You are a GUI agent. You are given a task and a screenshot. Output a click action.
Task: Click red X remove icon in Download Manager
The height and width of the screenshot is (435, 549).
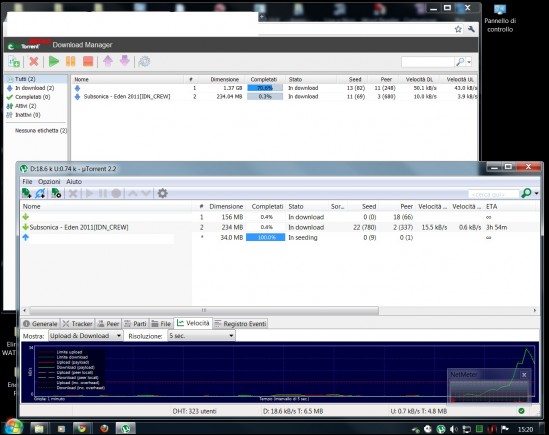34,62
